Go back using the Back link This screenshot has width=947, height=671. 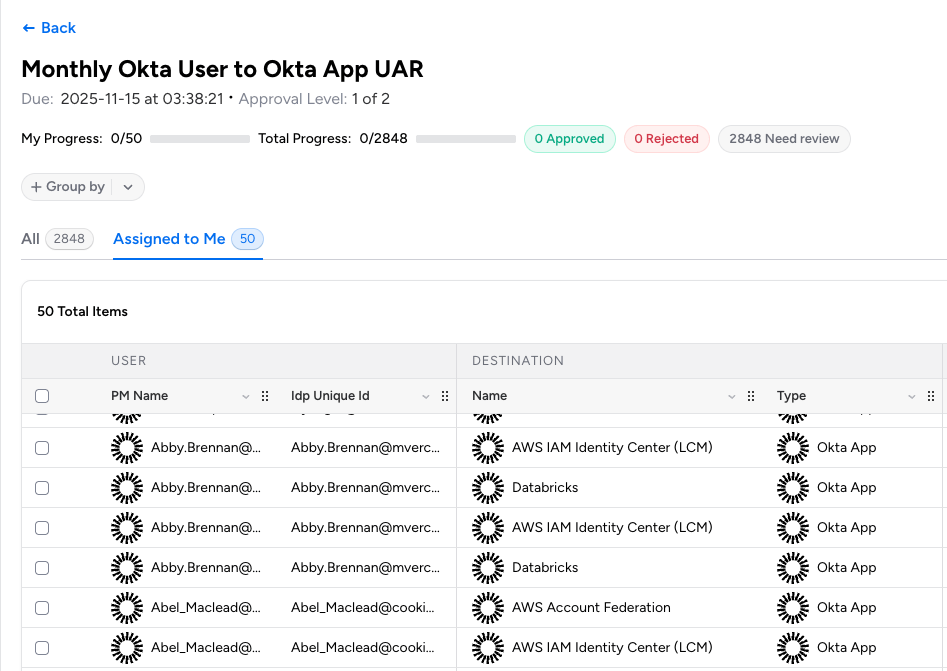coord(49,28)
